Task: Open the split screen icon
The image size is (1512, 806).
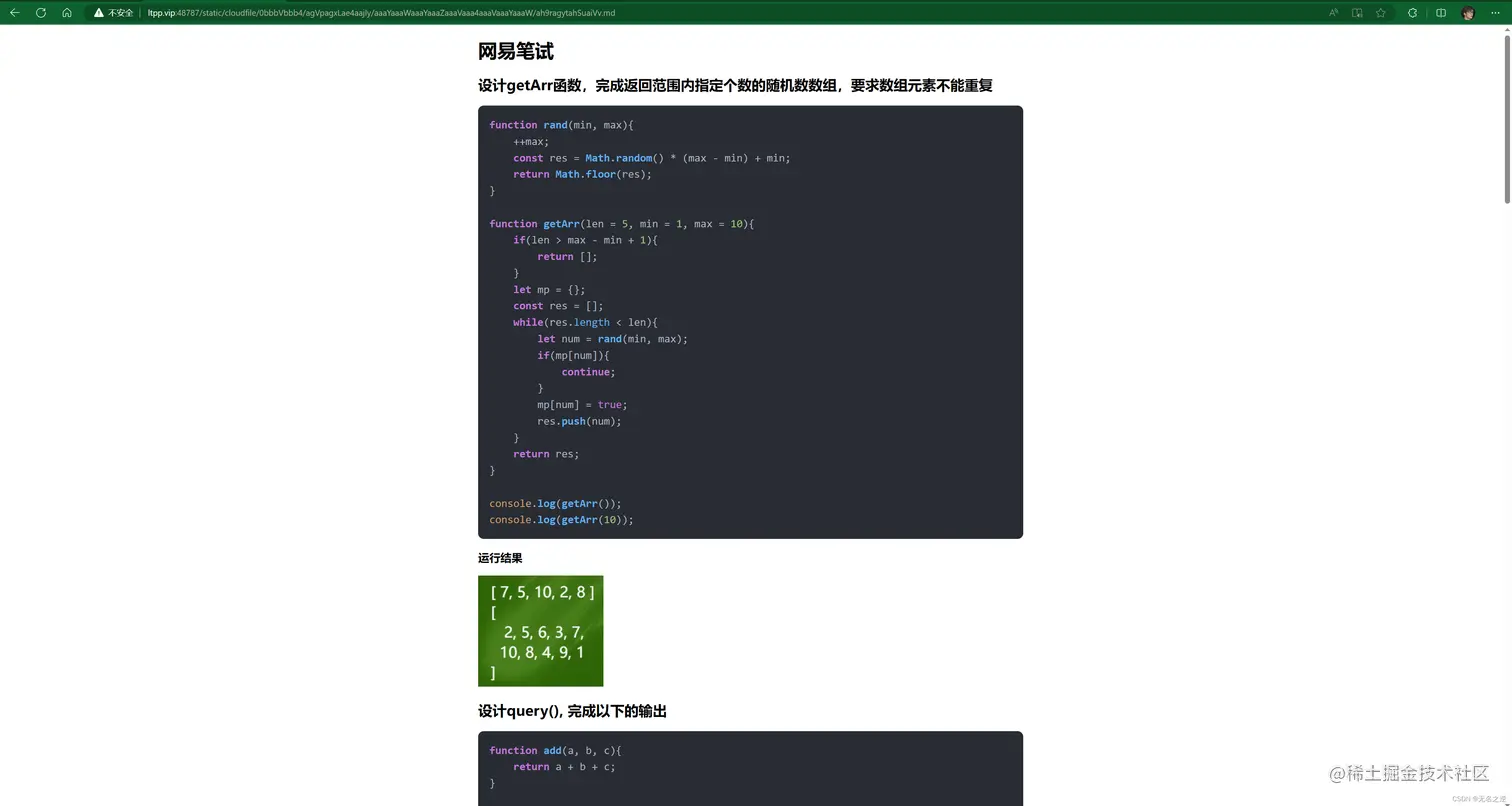Action: tap(1440, 13)
